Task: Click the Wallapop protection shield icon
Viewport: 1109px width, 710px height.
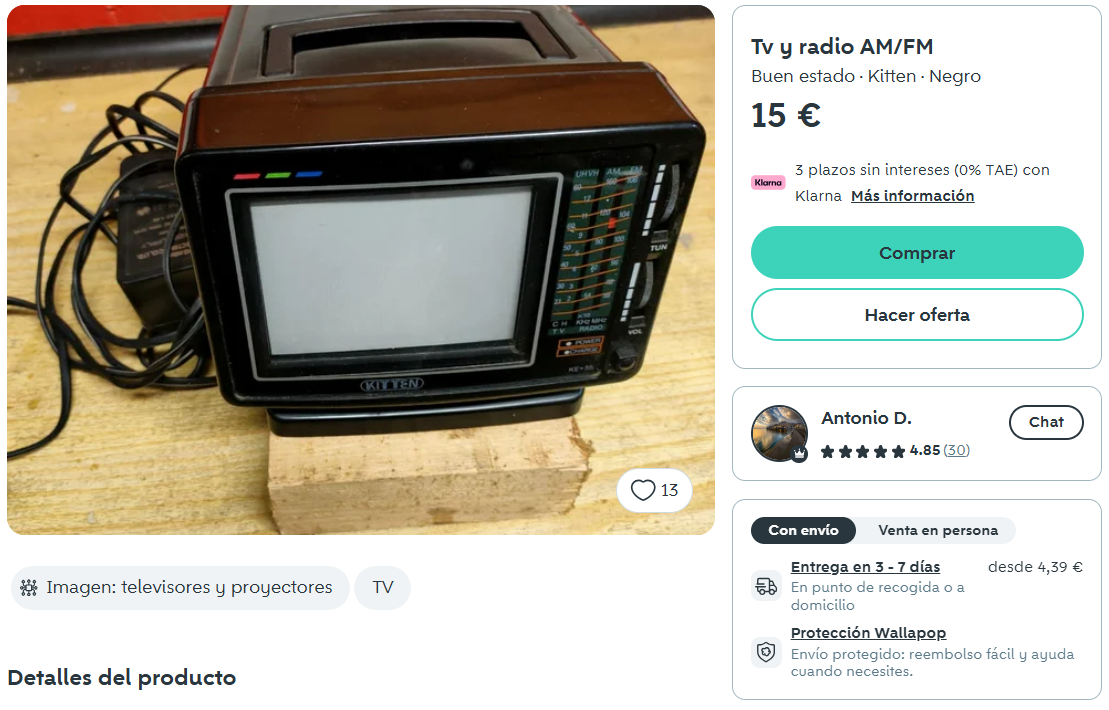Action: click(766, 652)
